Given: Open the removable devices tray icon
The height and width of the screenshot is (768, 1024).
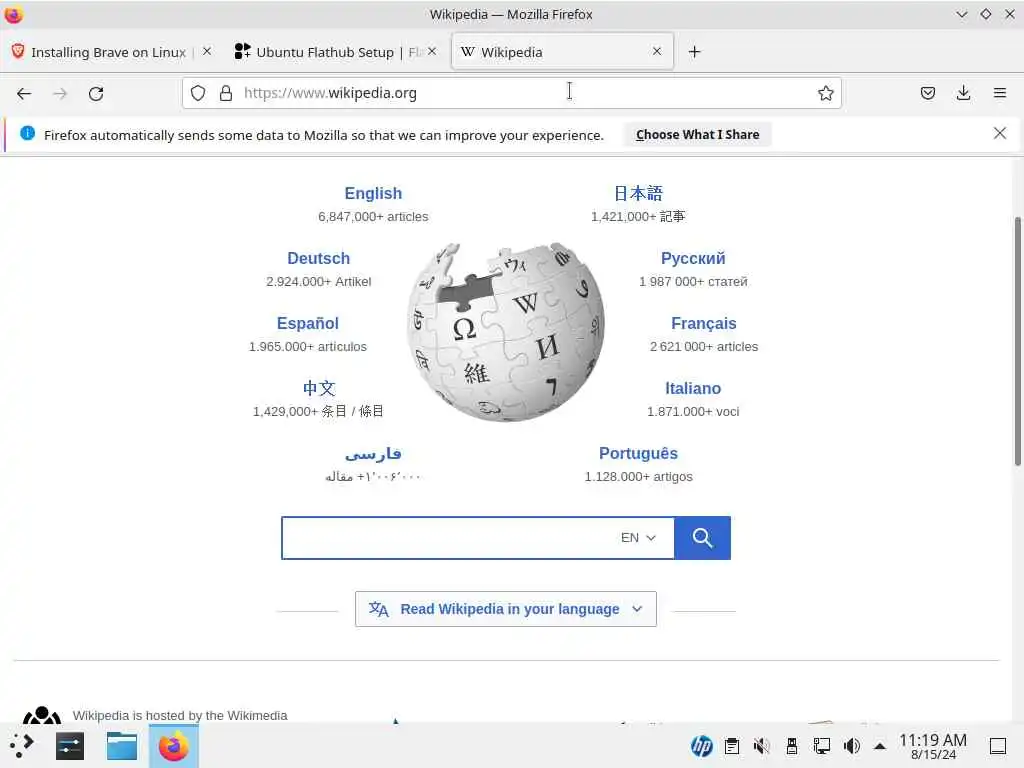Looking at the screenshot, I should tap(792, 746).
